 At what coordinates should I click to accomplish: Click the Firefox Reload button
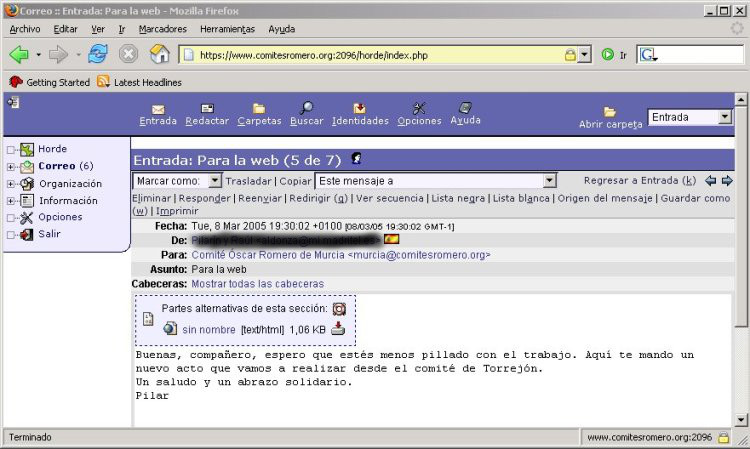coord(97,54)
